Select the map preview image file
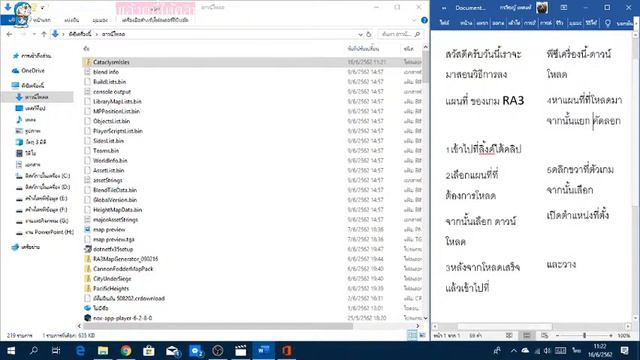Screen dimensions: 640x360 click(x=109, y=229)
